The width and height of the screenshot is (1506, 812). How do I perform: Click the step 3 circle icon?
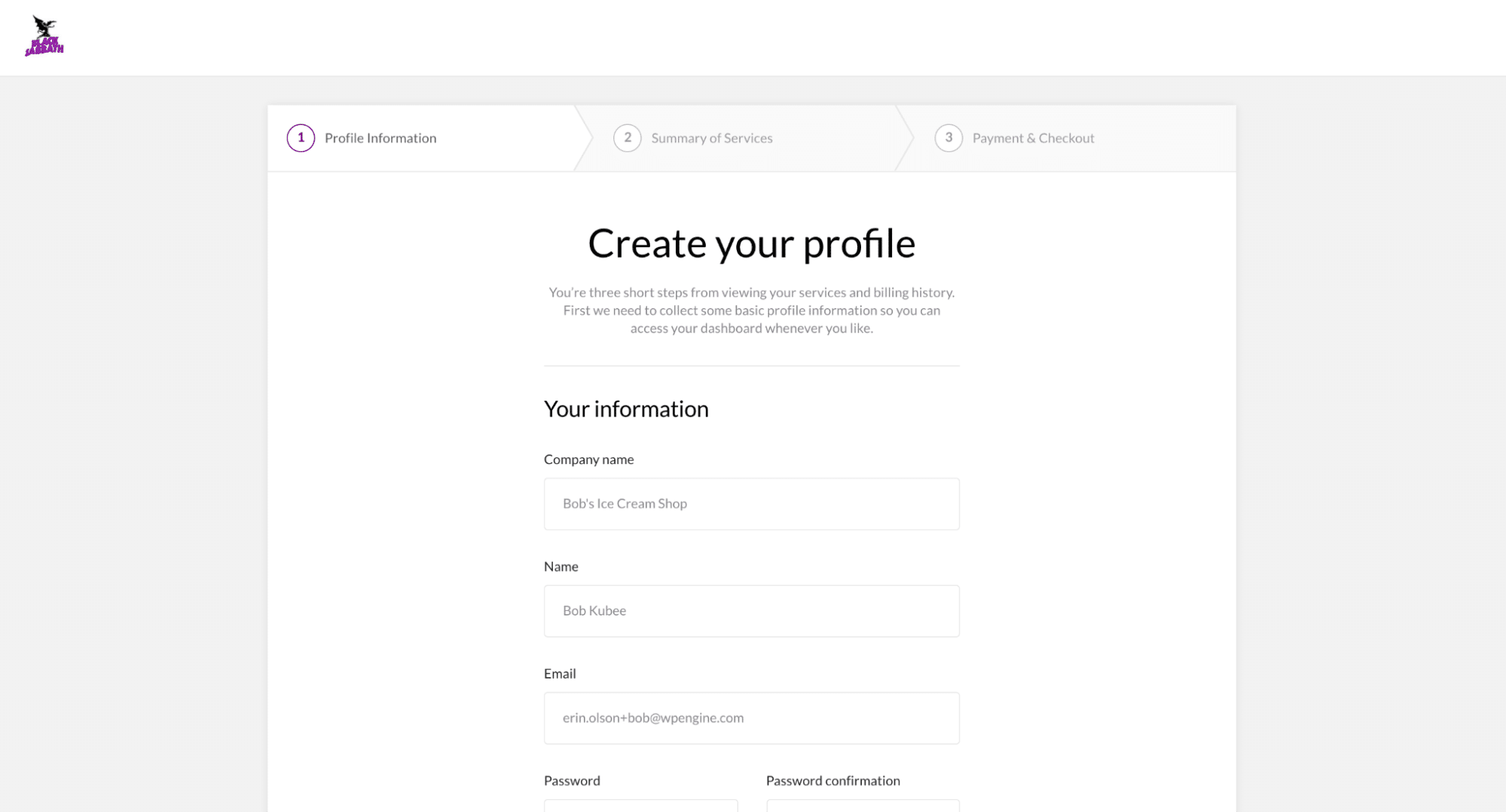pyautogui.click(x=949, y=138)
